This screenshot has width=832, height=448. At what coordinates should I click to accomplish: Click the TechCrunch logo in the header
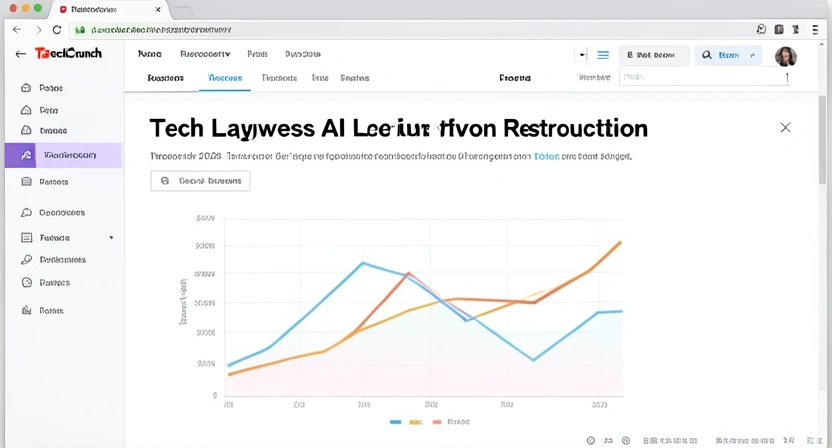point(68,55)
